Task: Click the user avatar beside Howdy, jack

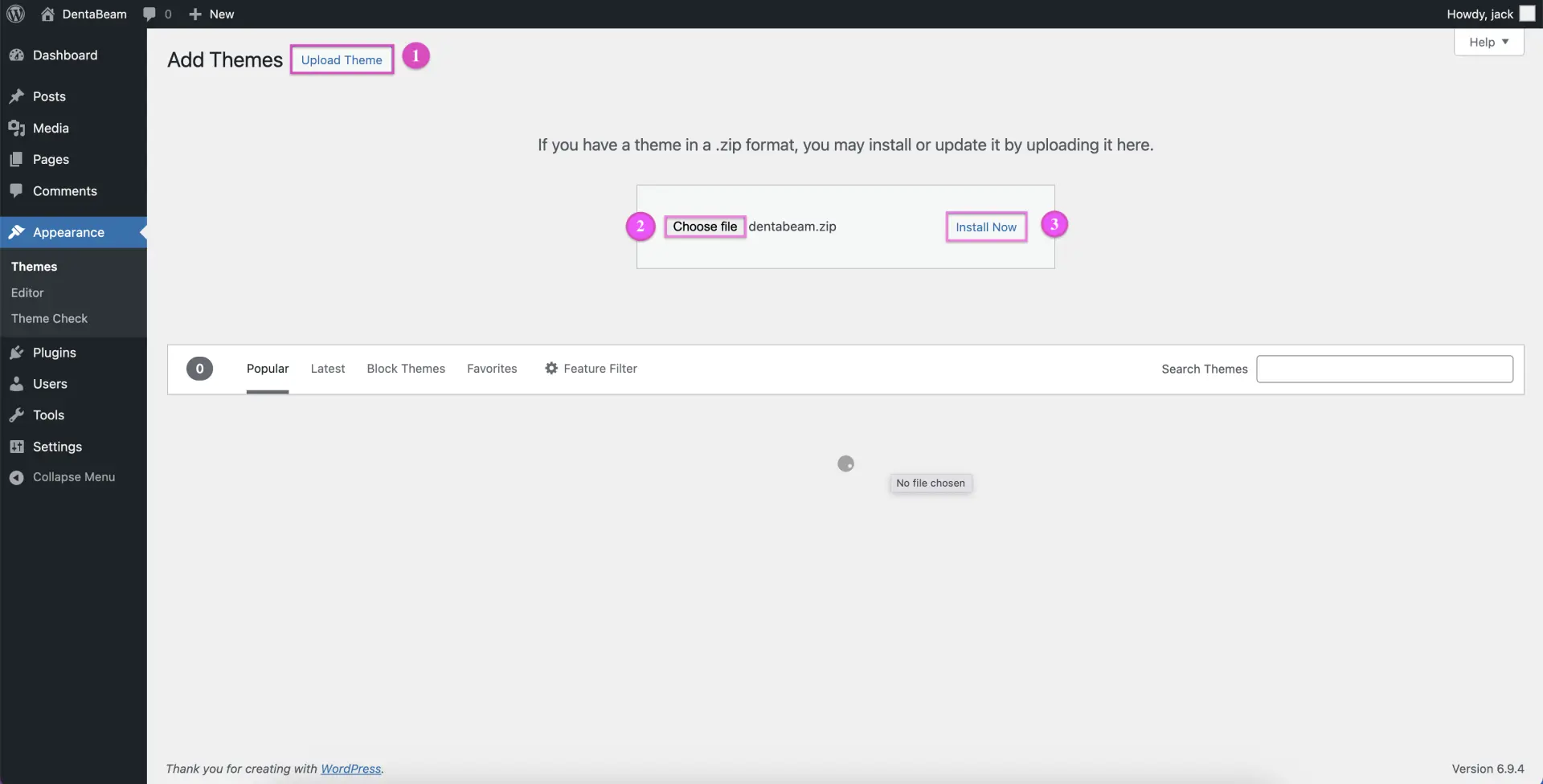Action: [x=1527, y=14]
